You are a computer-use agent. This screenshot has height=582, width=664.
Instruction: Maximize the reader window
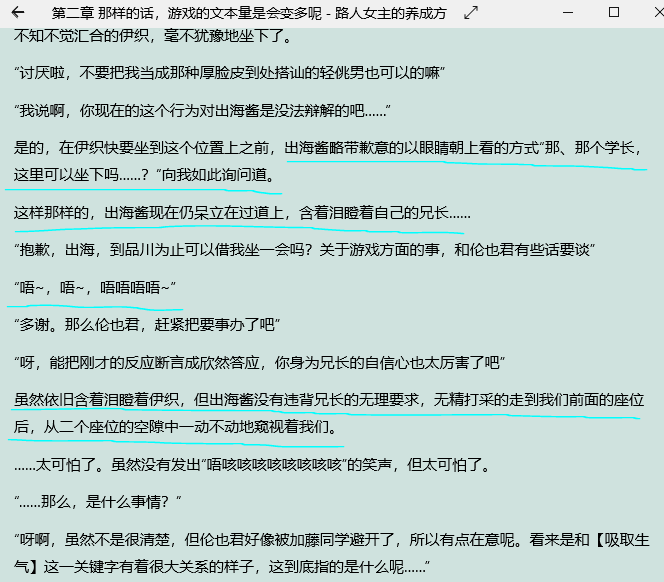pos(614,12)
